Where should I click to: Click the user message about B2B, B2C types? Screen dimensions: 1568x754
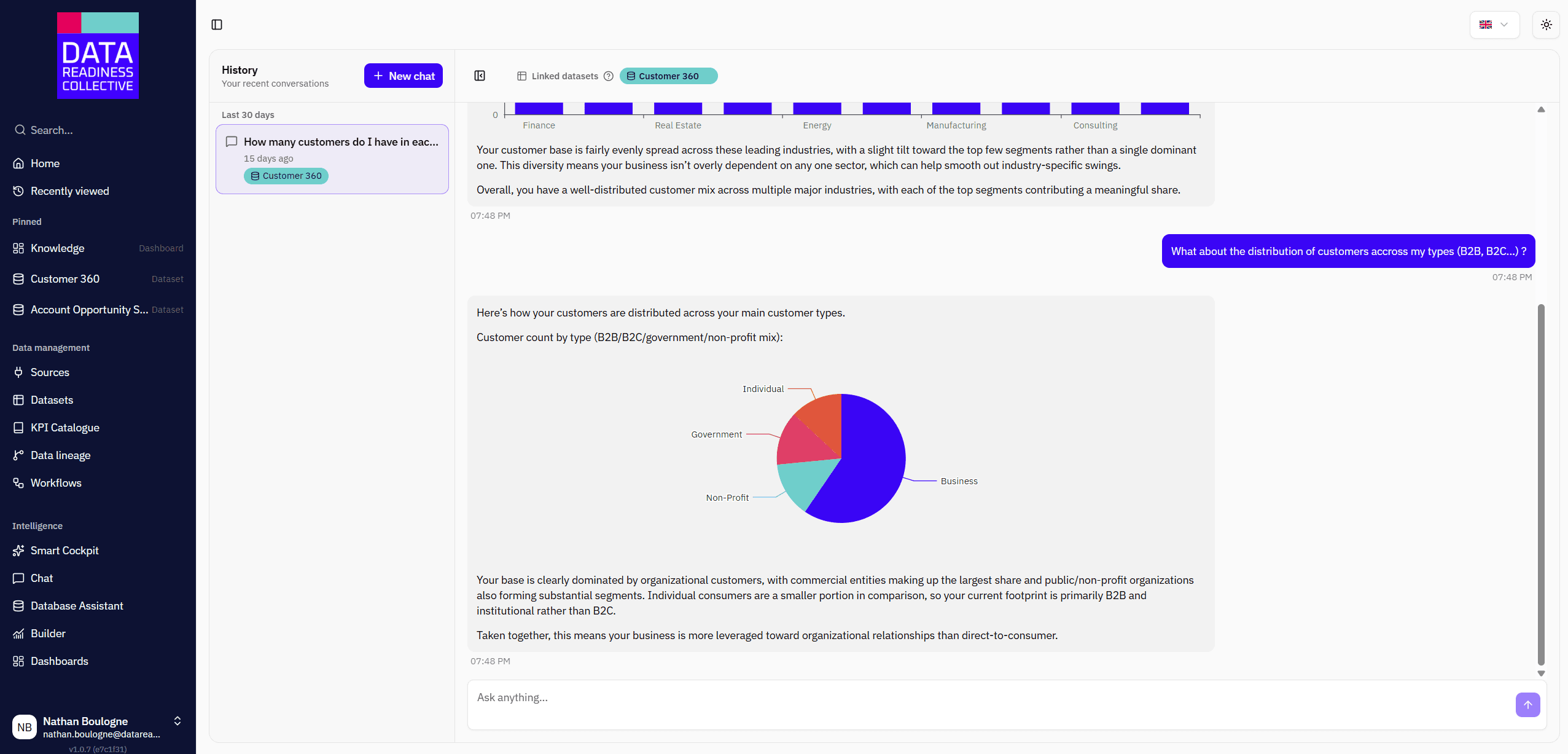pos(1348,251)
